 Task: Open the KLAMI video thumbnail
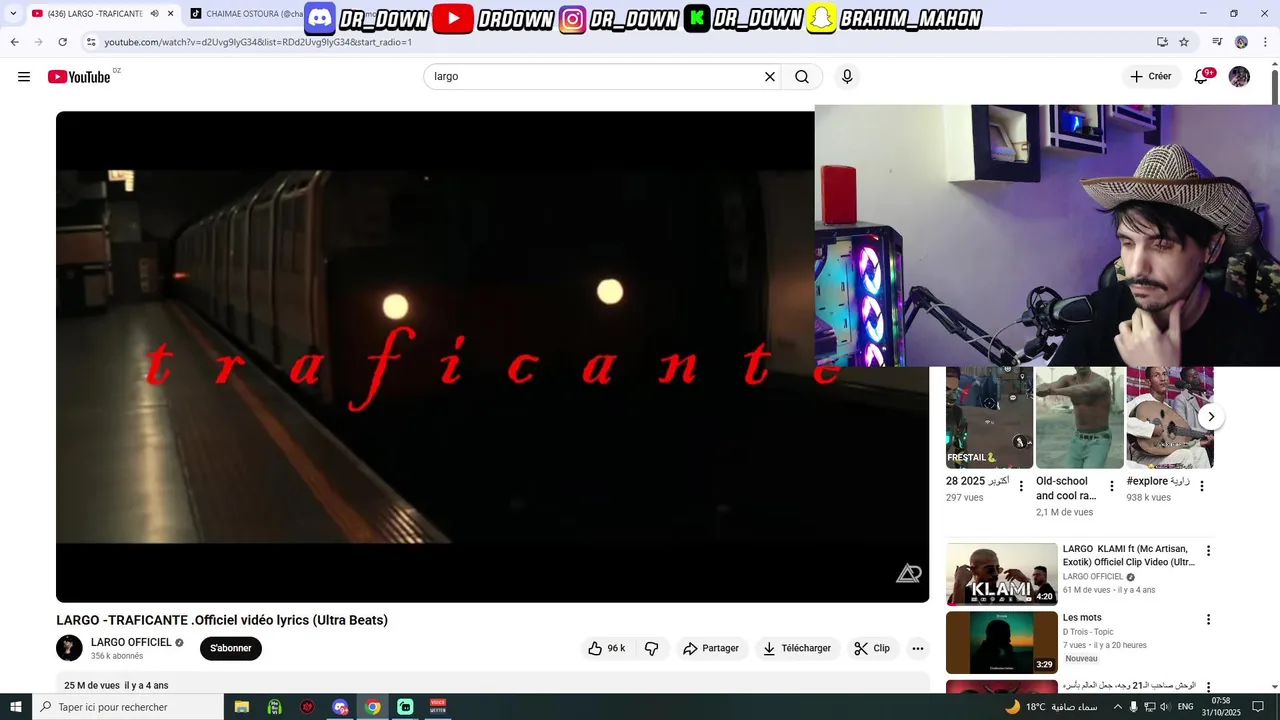(x=1001, y=574)
